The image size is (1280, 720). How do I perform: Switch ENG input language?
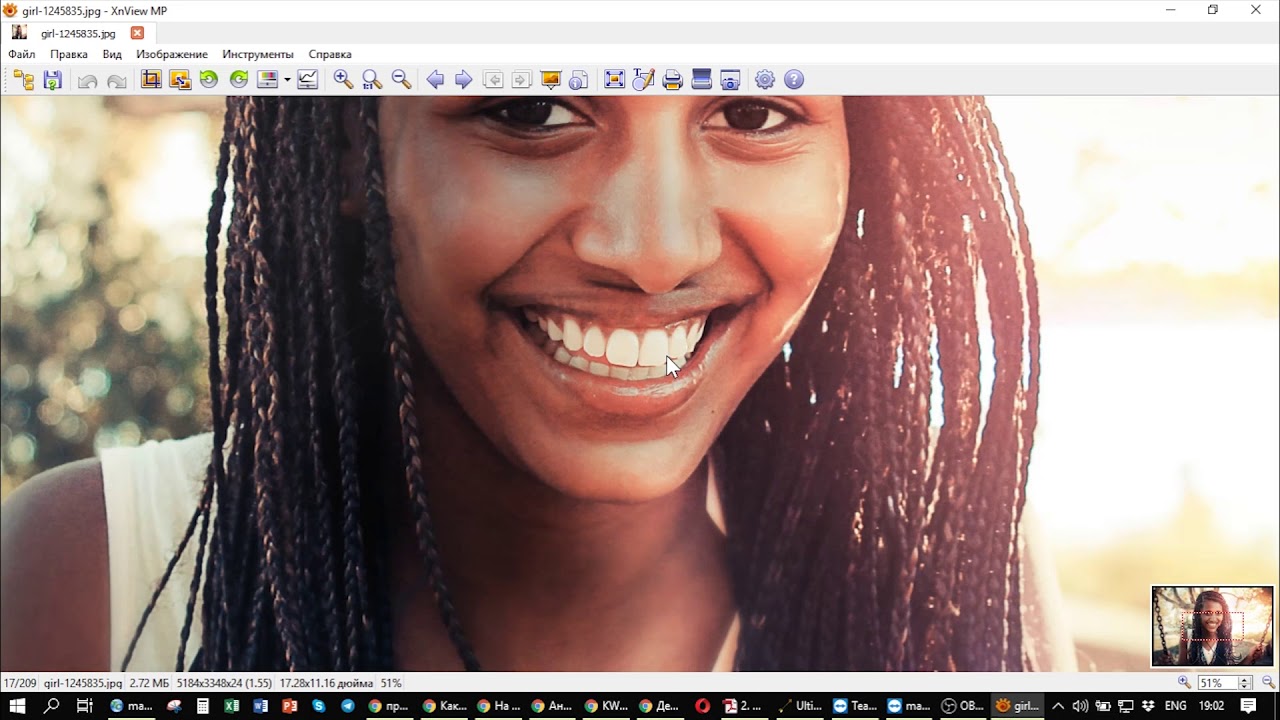[1175, 705]
